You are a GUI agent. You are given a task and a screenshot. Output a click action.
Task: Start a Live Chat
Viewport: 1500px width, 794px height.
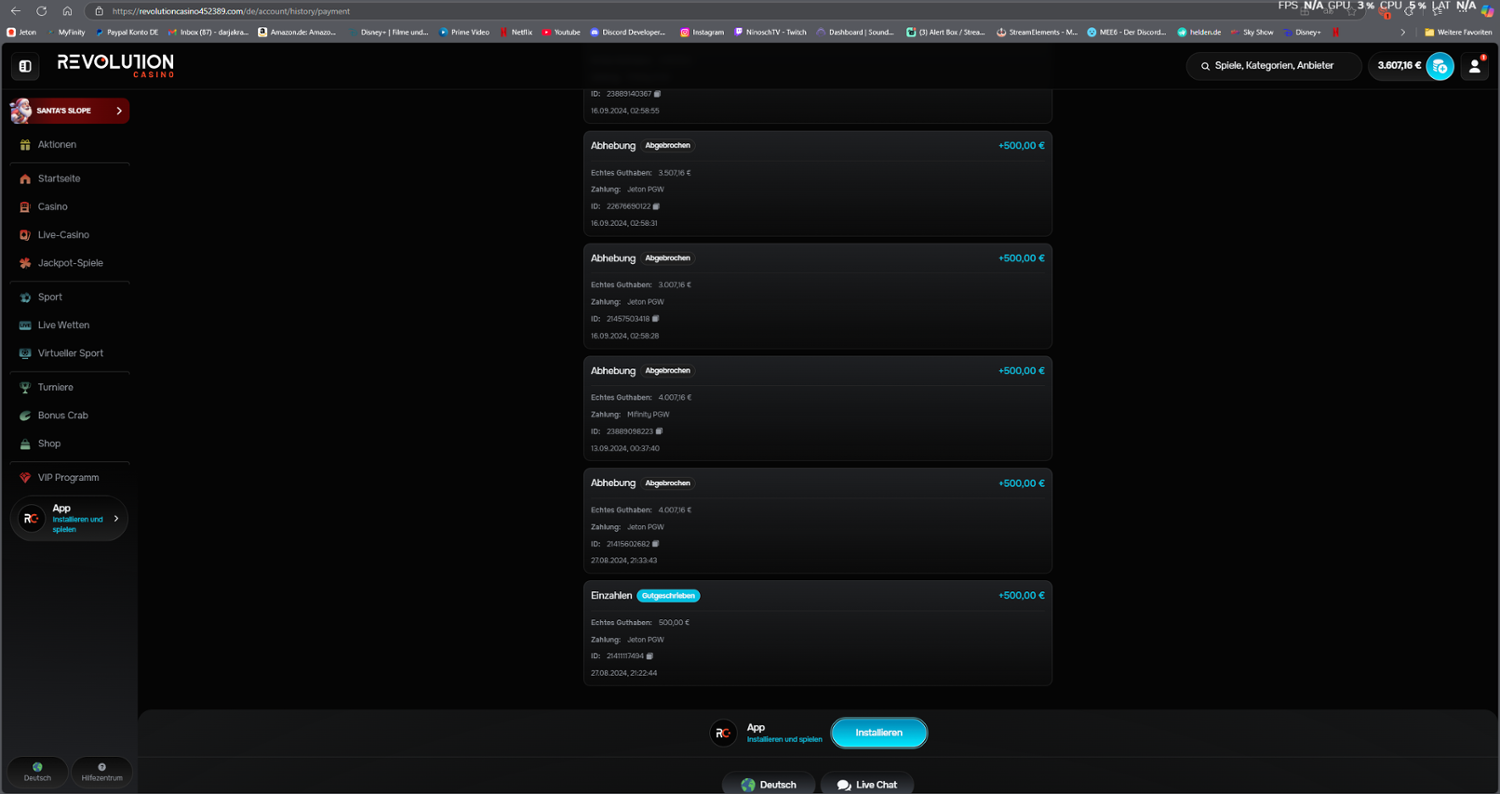click(867, 784)
